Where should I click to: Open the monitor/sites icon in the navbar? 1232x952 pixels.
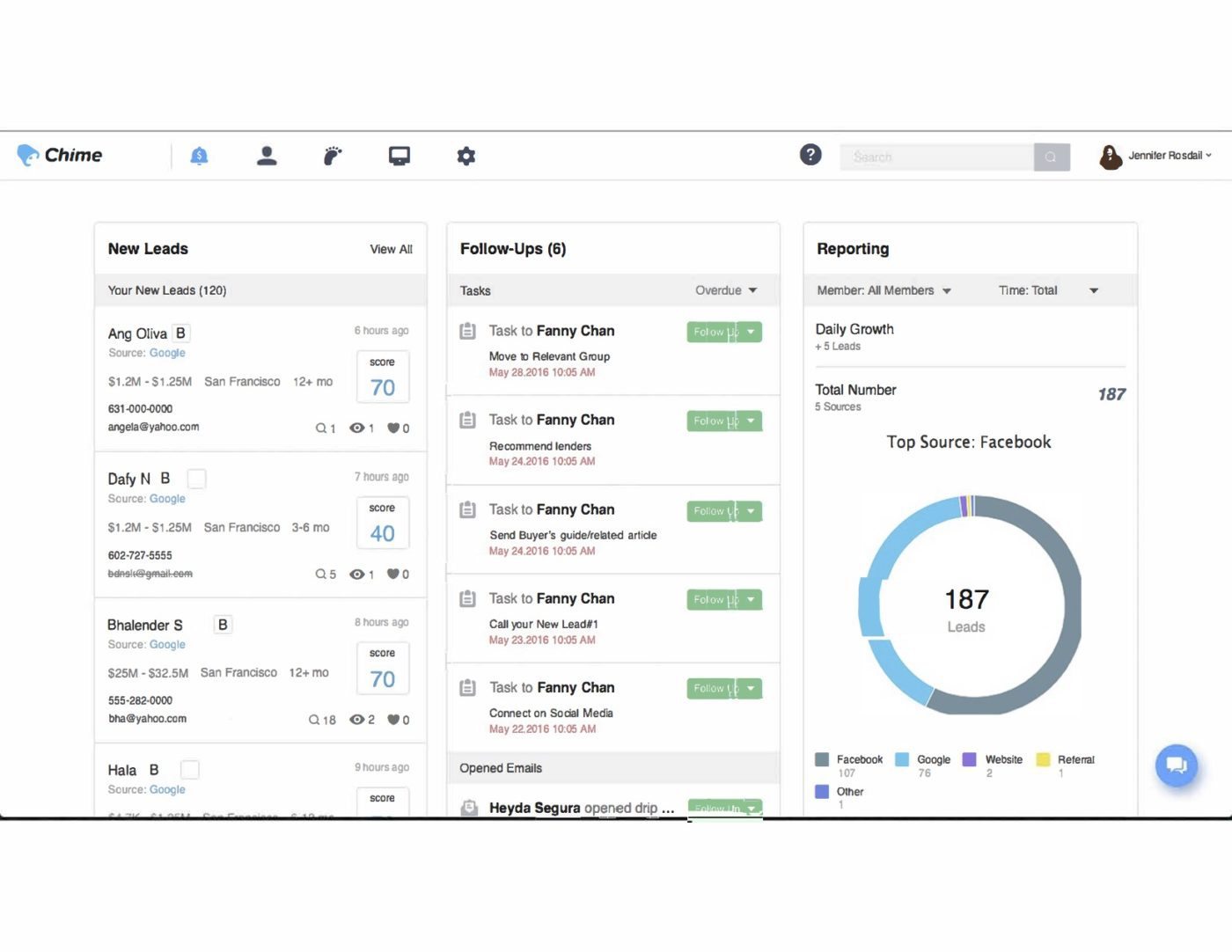coord(399,155)
